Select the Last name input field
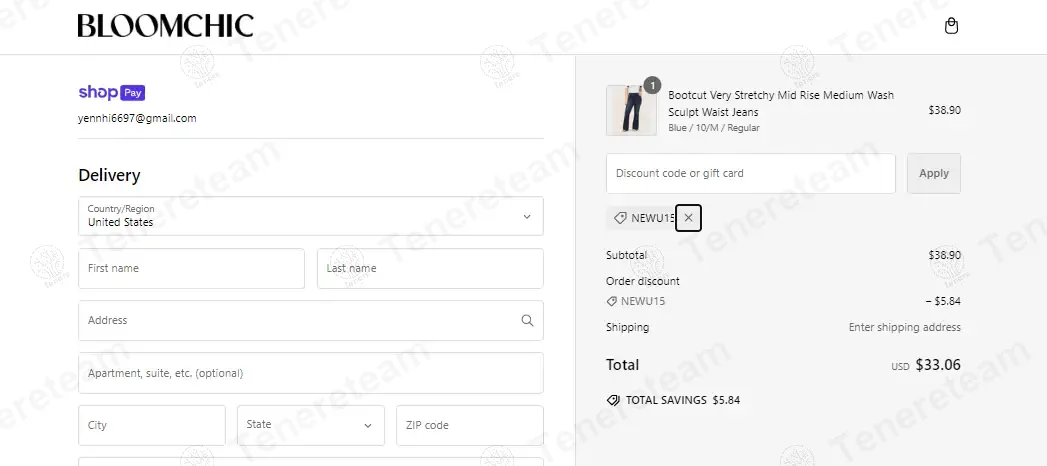Viewport: 1047px width, 466px height. pos(430,269)
